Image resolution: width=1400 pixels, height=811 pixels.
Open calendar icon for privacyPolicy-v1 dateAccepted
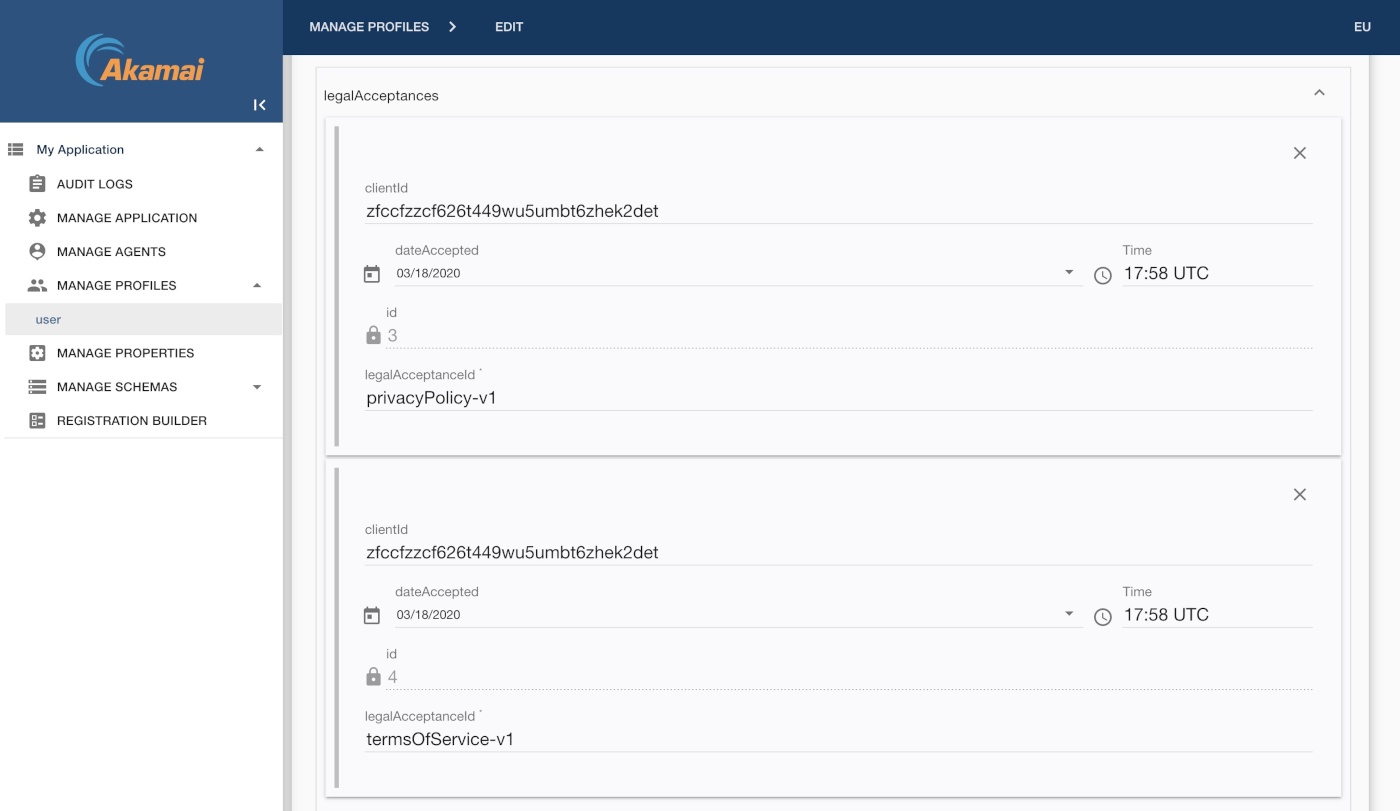(372, 274)
